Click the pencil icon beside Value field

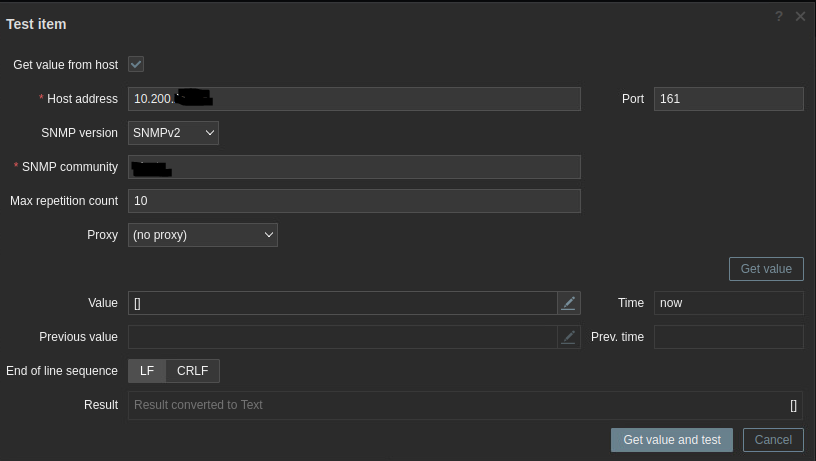[569, 303]
